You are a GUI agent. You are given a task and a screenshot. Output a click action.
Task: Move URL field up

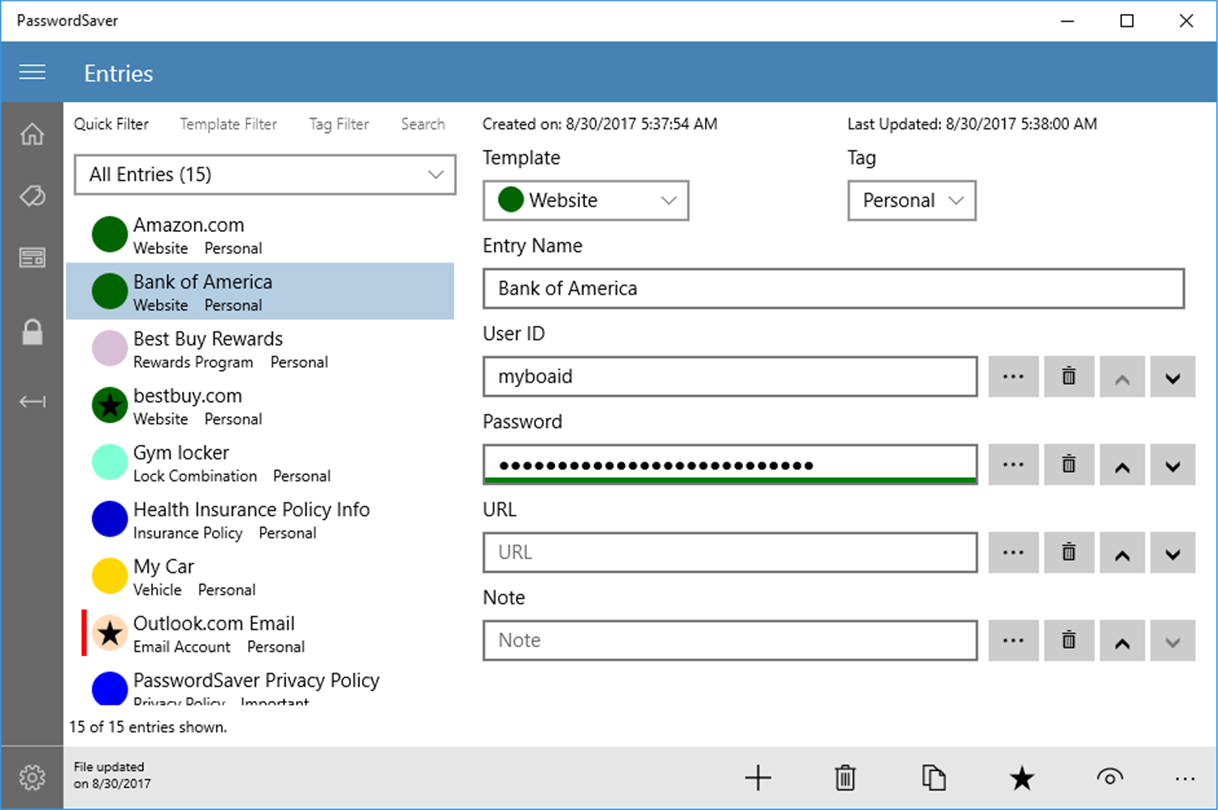click(x=1122, y=553)
